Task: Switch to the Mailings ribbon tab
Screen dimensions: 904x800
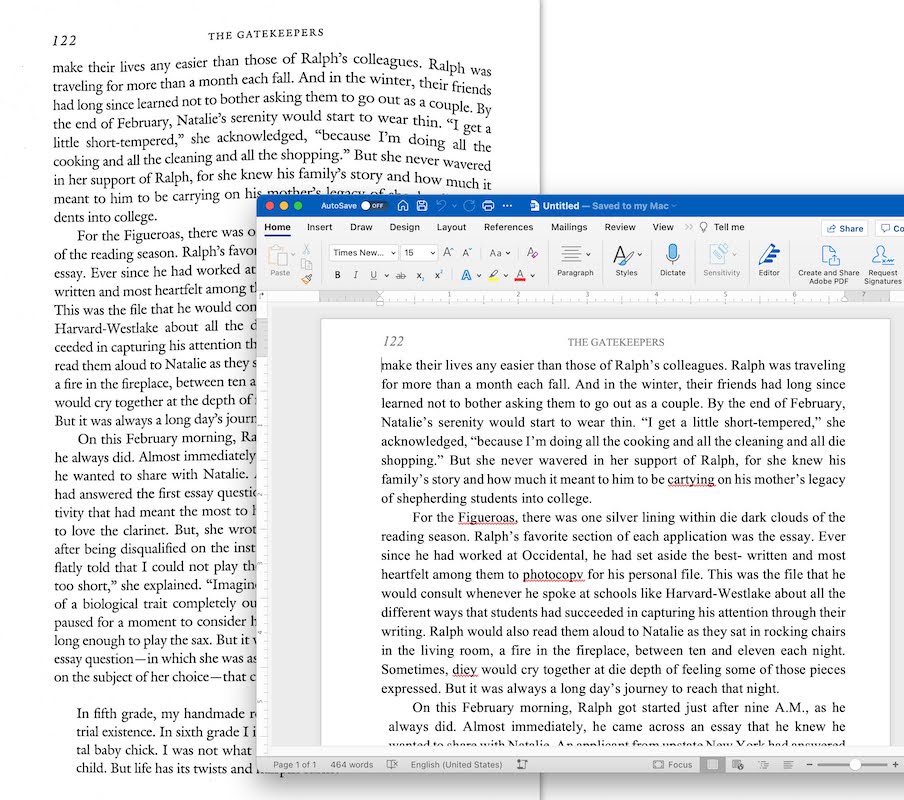Action: pyautogui.click(x=569, y=227)
